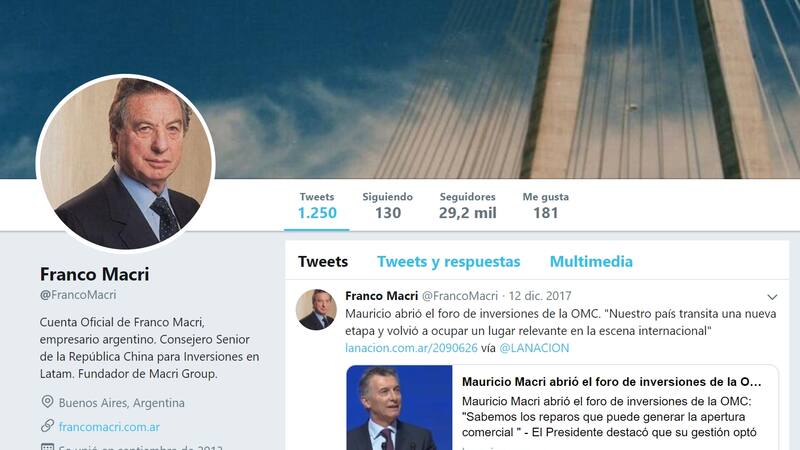This screenshot has height=450, width=800.
Task: Select the Tweets tab in timeline
Action: (x=323, y=262)
